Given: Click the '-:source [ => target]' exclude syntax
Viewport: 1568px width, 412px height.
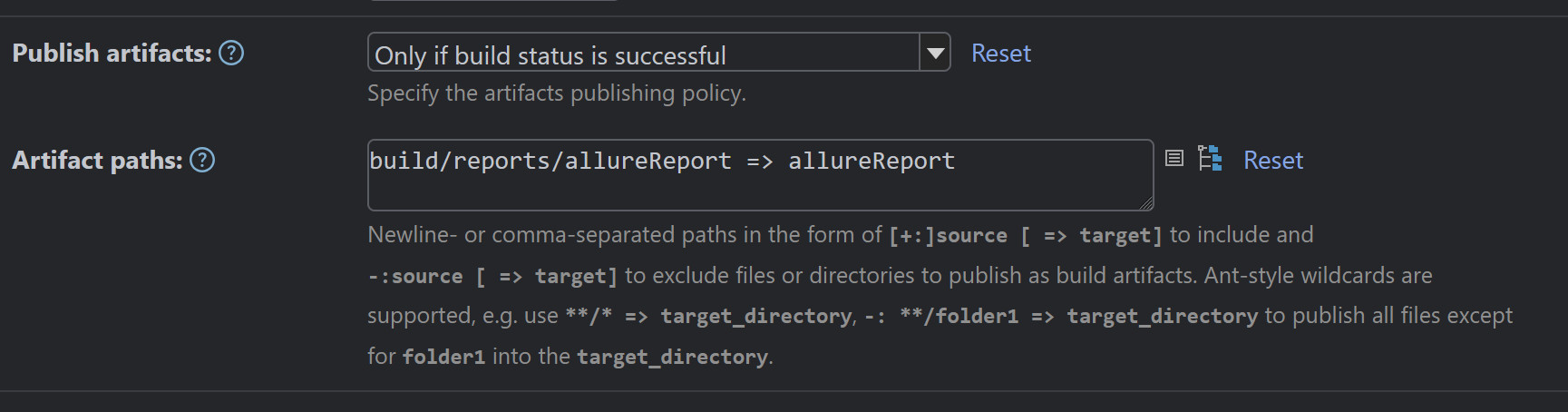Looking at the screenshot, I should click(492, 276).
